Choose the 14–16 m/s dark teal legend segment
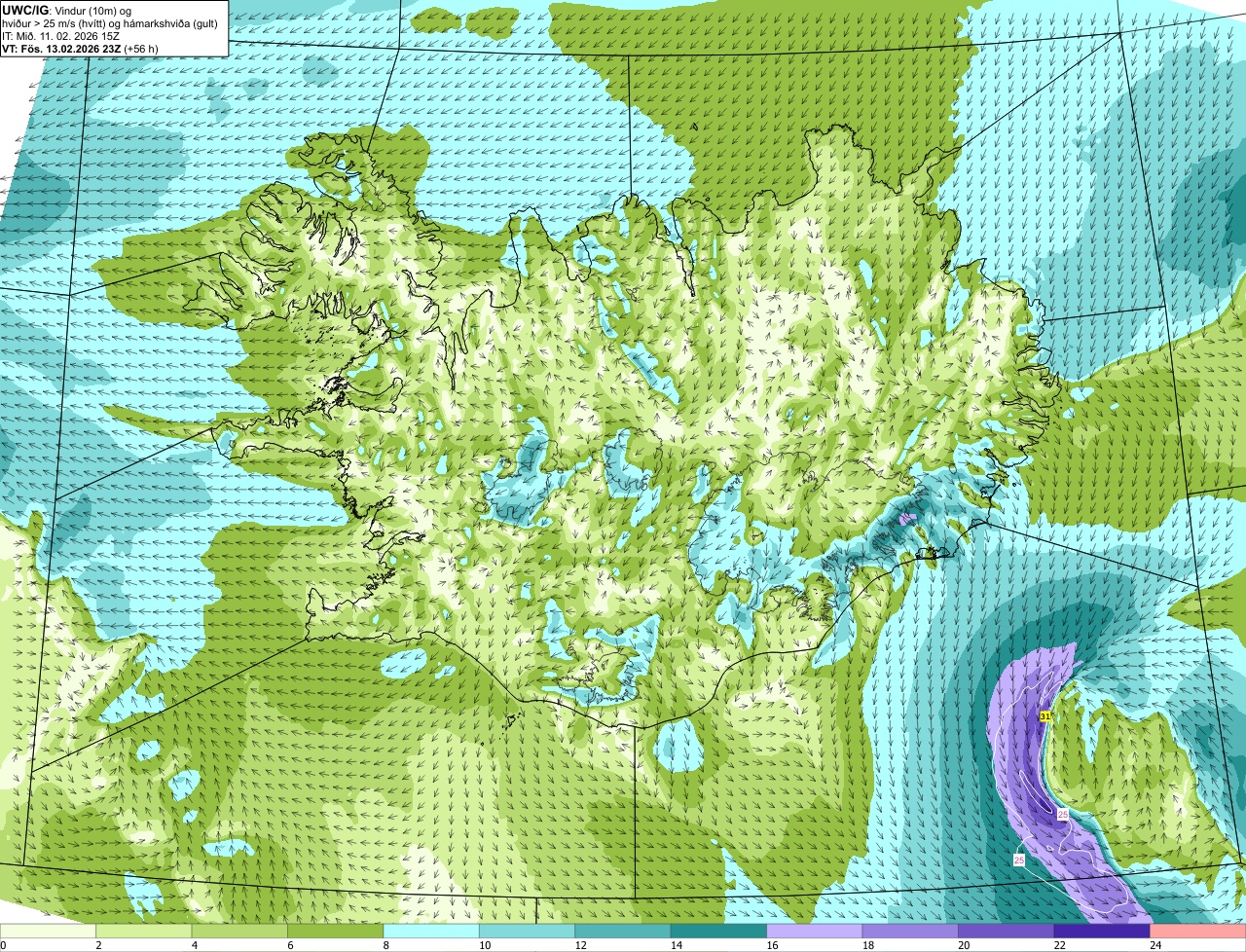Image resolution: width=1246 pixels, height=952 pixels. (719, 932)
